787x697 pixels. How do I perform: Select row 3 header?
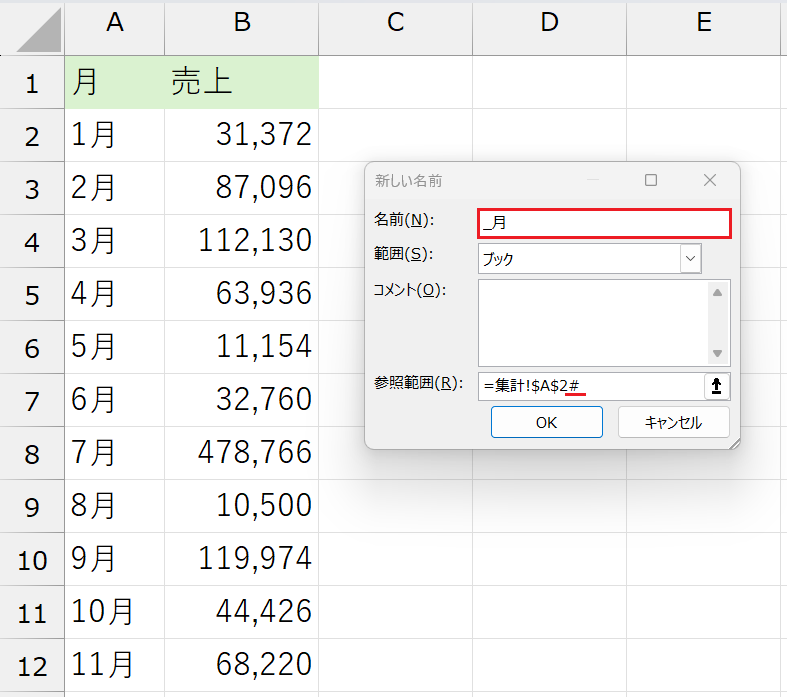tap(32, 188)
